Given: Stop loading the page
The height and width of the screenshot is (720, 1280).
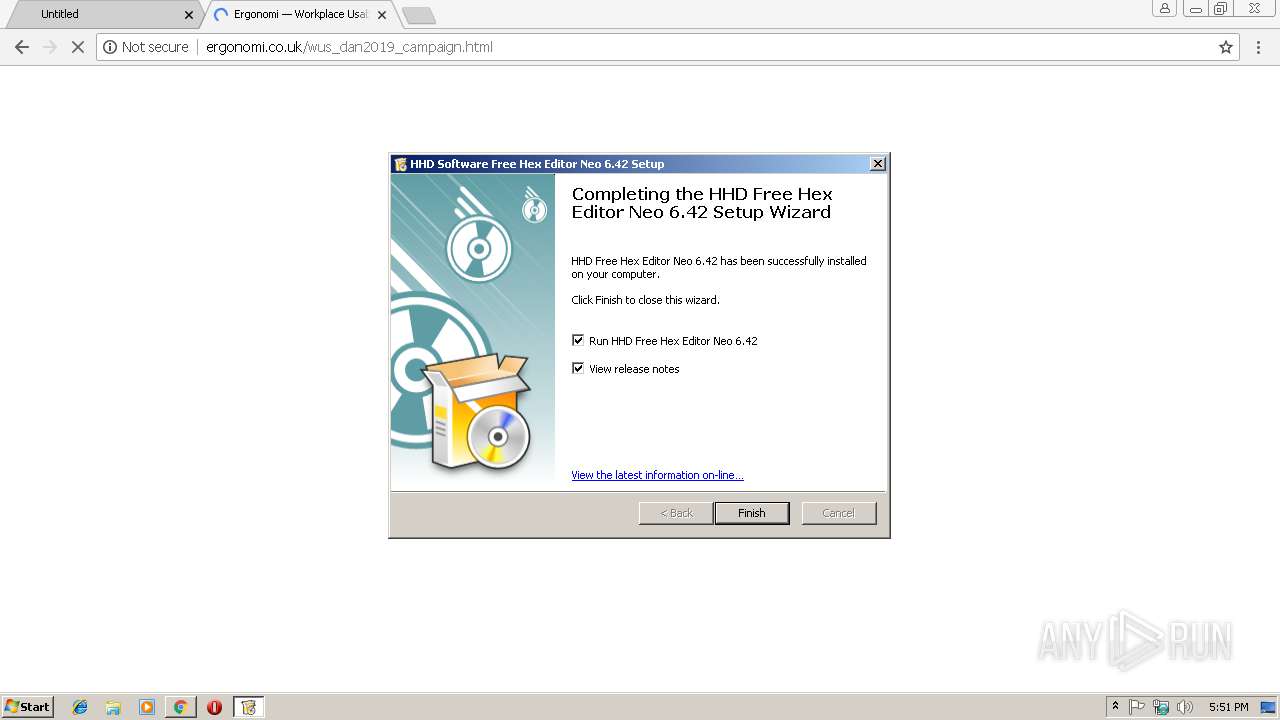Looking at the screenshot, I should [77, 47].
